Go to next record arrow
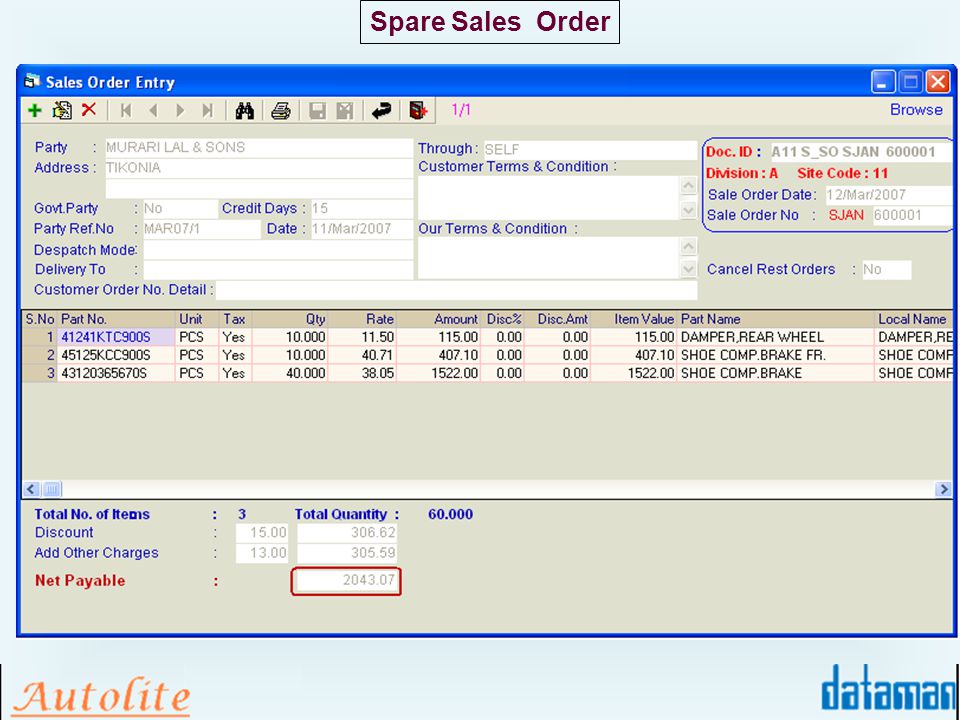This screenshot has width=960, height=720. pyautogui.click(x=180, y=110)
